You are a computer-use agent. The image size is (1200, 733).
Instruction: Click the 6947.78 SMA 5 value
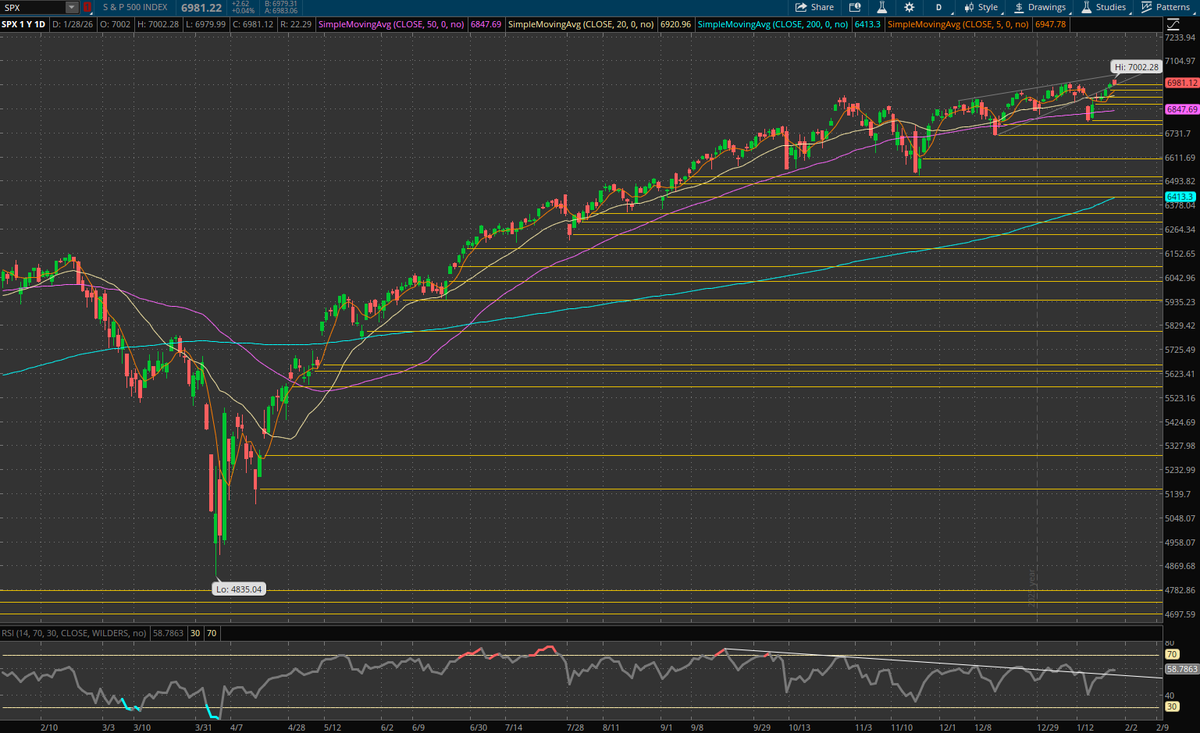[x=1051, y=24]
